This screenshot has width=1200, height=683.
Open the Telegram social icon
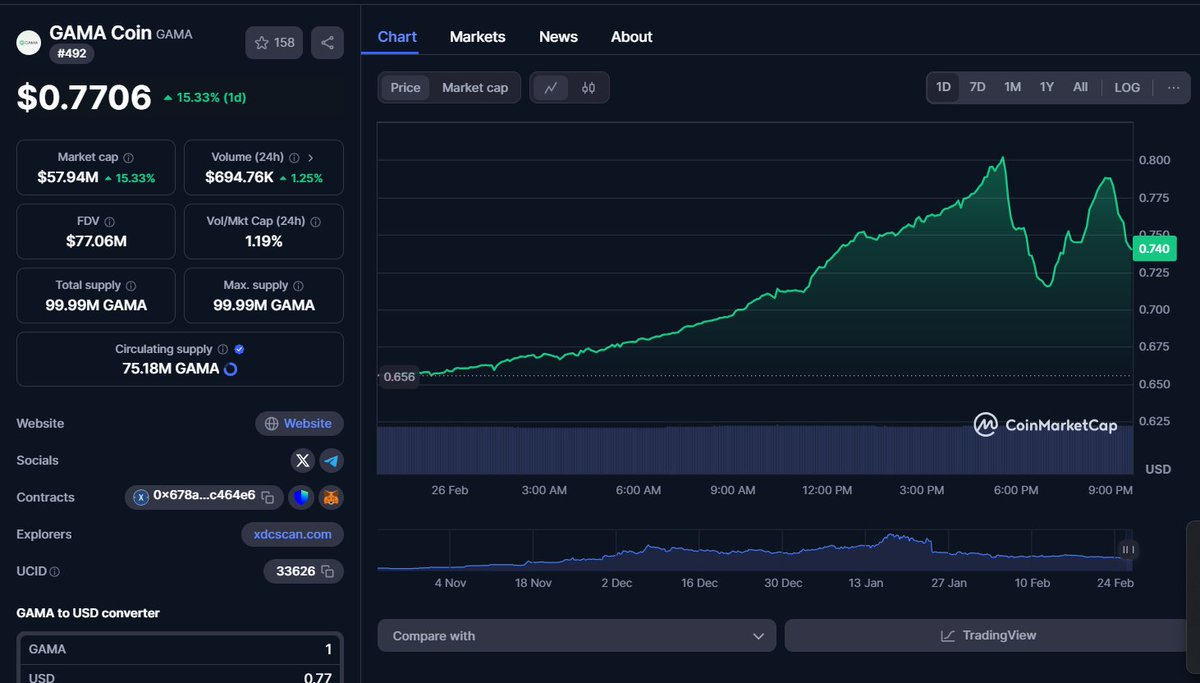click(x=331, y=461)
